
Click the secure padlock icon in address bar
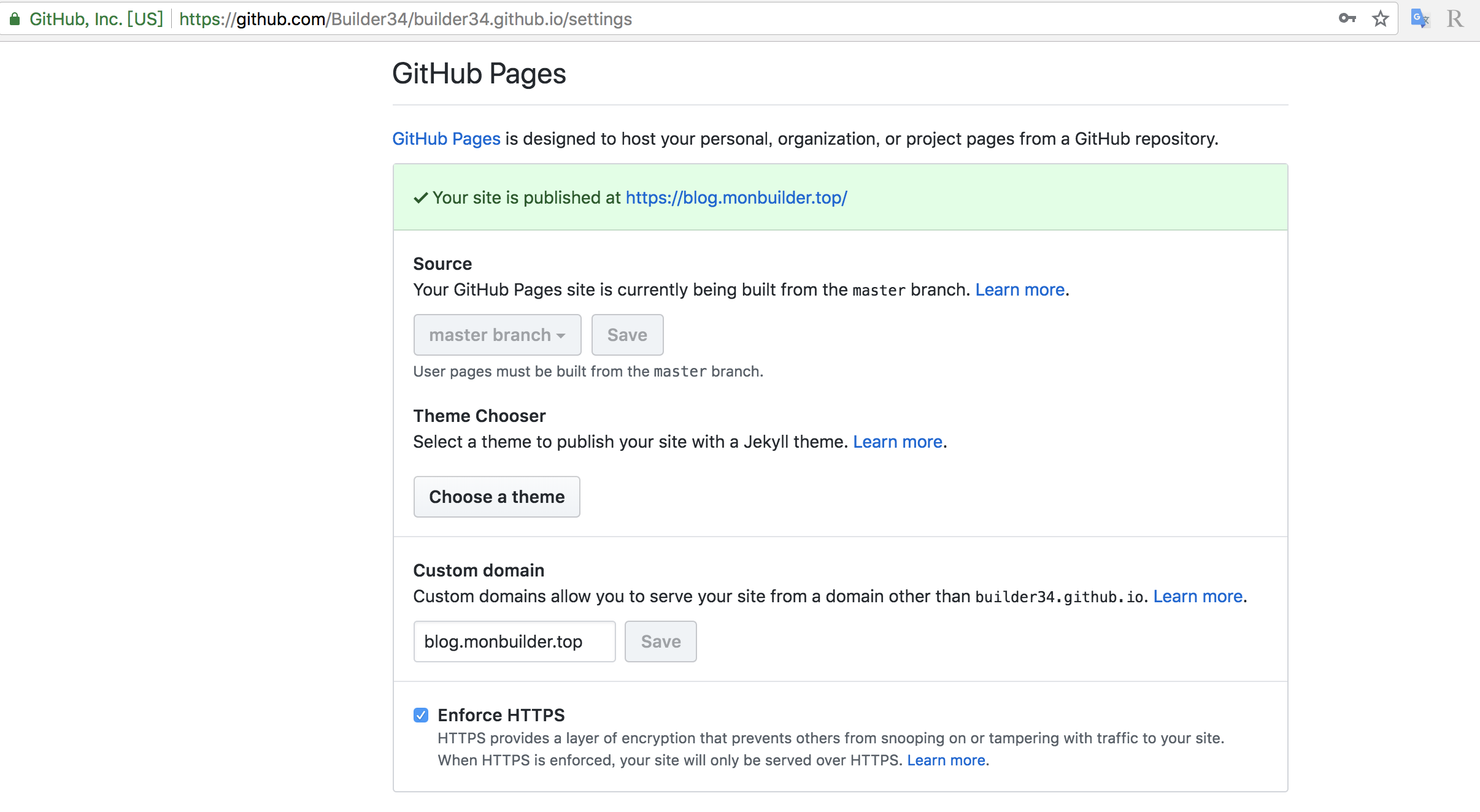15,19
